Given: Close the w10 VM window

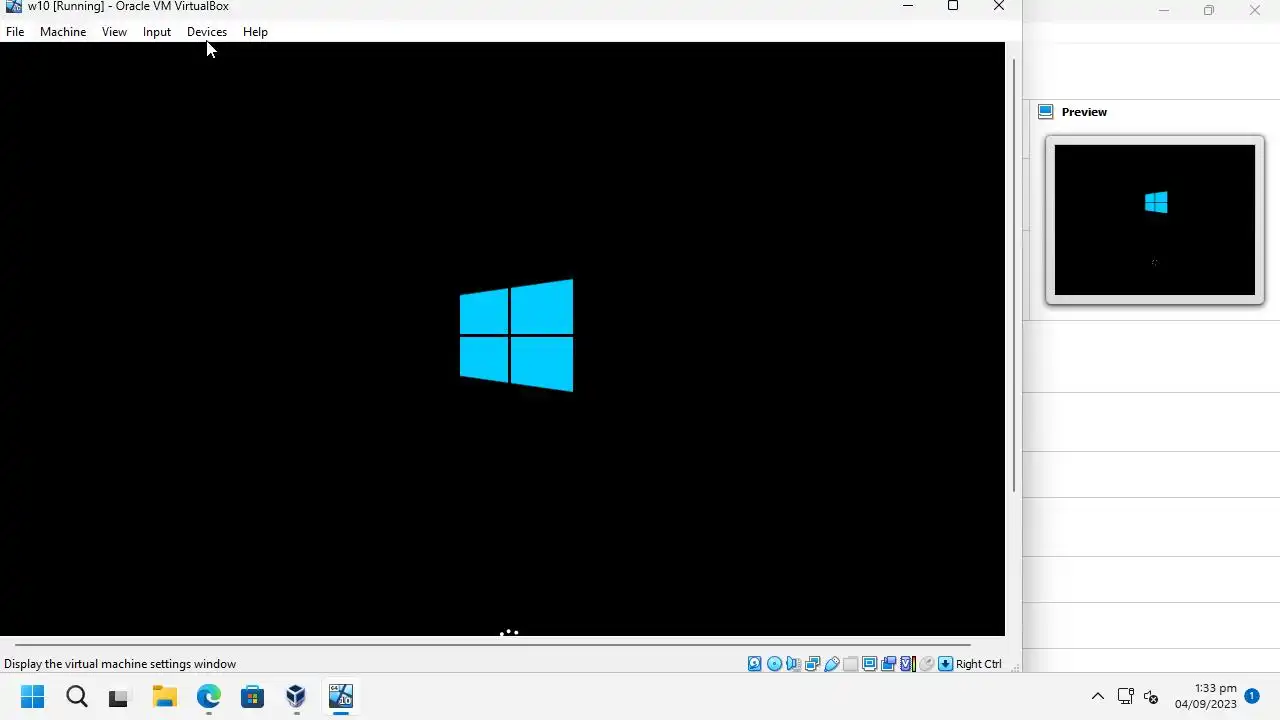Looking at the screenshot, I should click(x=998, y=7).
